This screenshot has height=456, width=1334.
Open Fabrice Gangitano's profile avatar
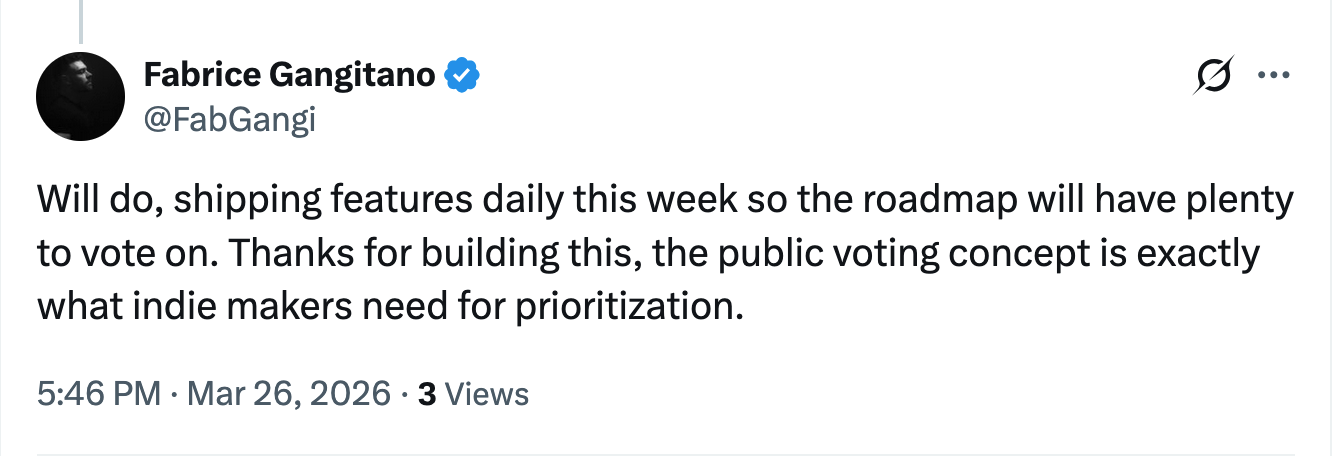point(79,97)
